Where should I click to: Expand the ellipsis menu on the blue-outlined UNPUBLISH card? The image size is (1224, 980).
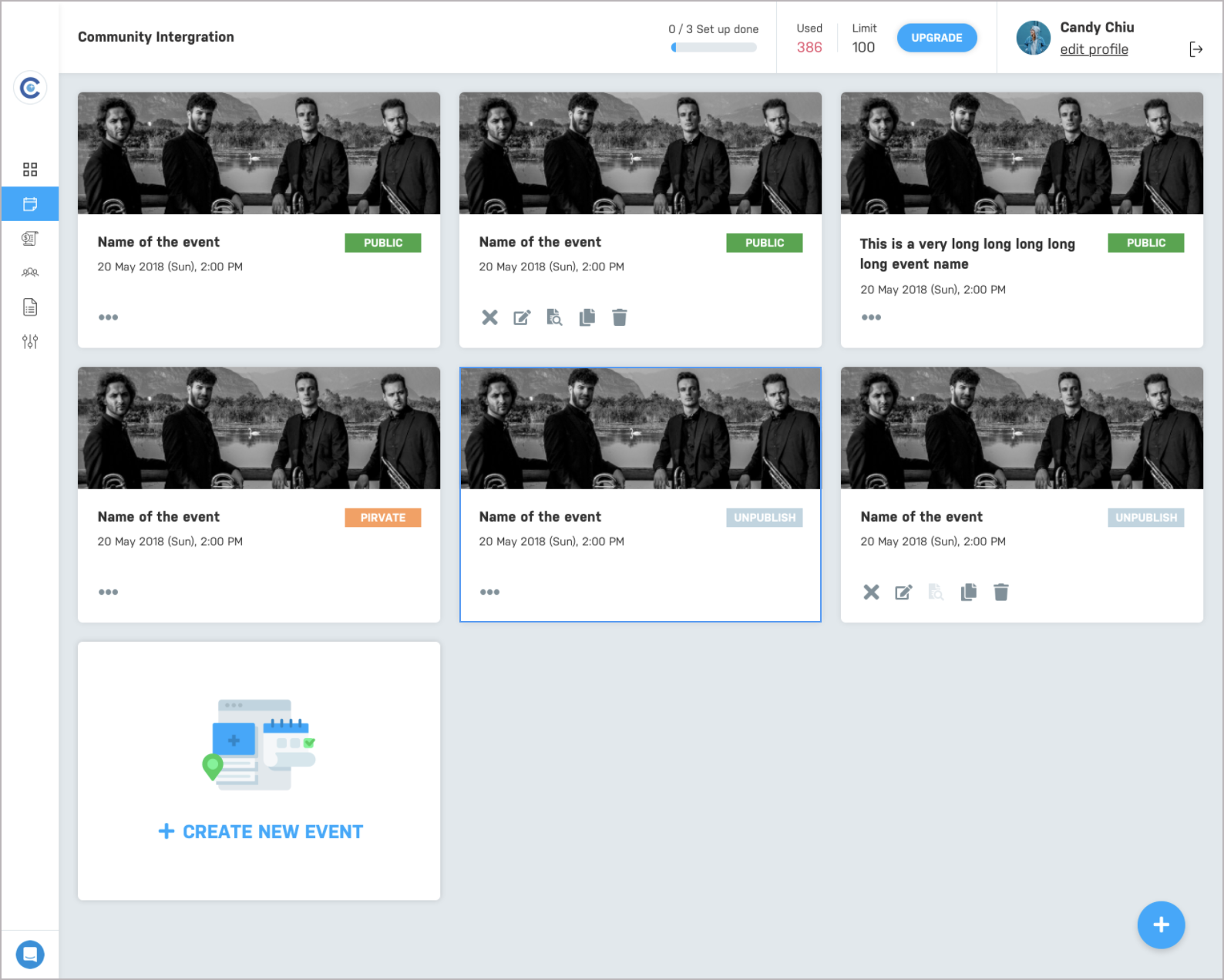(x=489, y=592)
